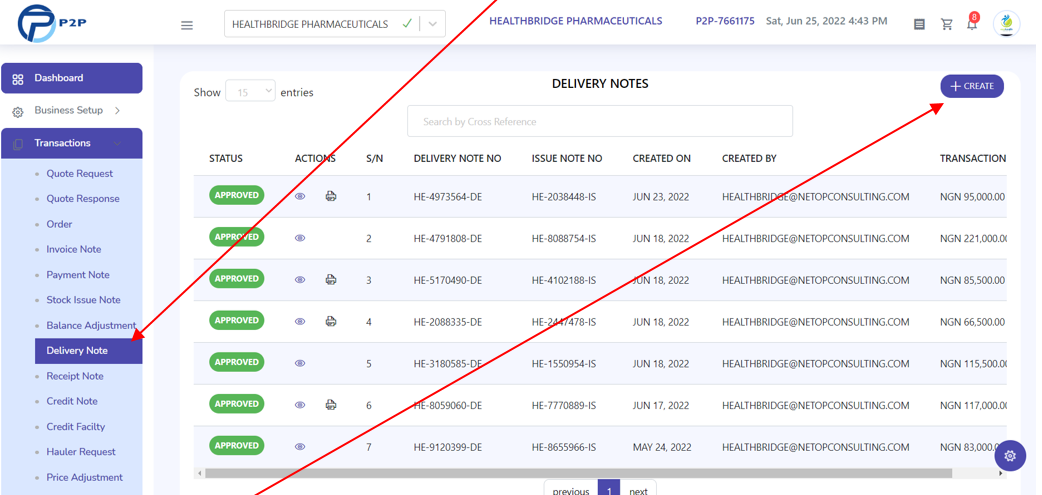
Task: Click the NGN 66,500.00 amount
Action: pos(972,322)
